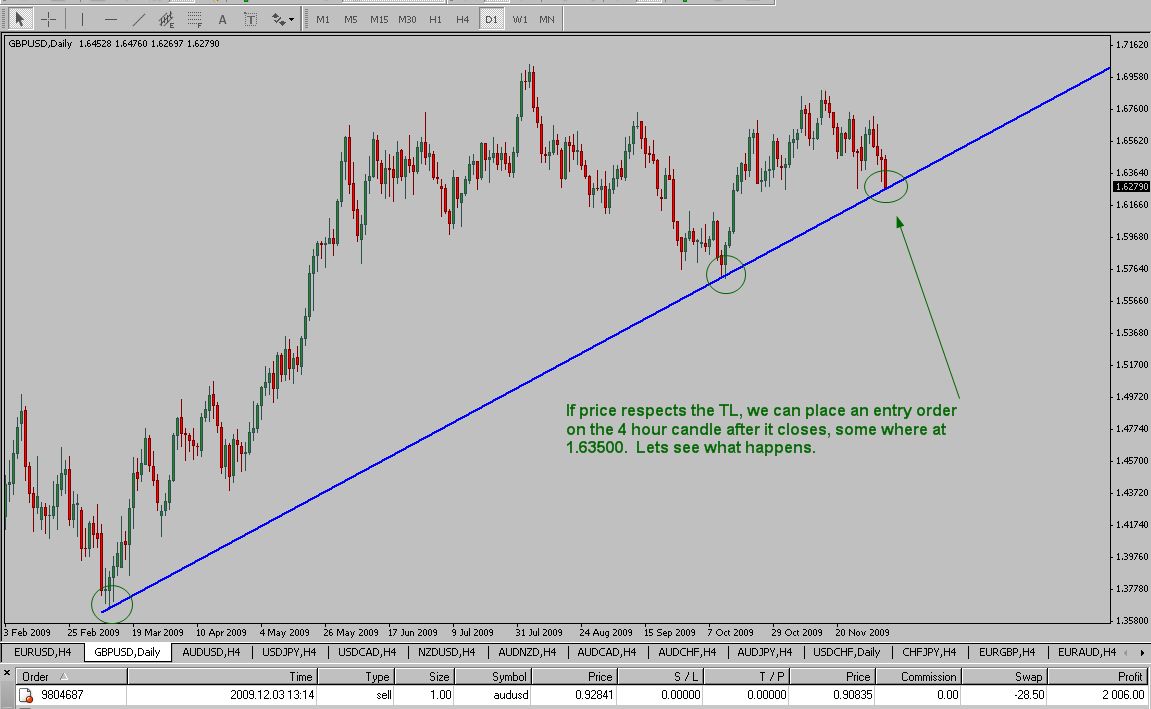The image size is (1151, 709).
Task: Select the Fibonacci retracement tool
Action: tap(194, 19)
